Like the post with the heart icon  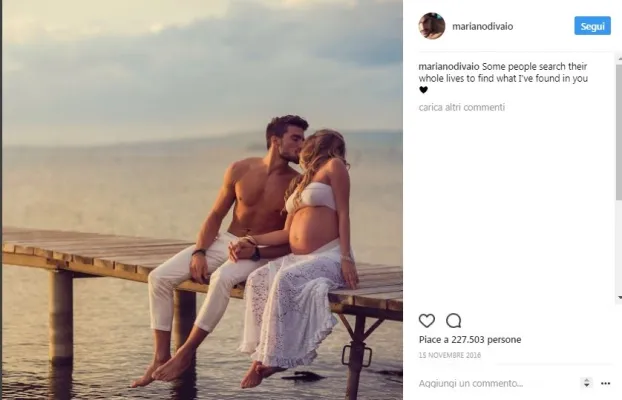tap(426, 321)
